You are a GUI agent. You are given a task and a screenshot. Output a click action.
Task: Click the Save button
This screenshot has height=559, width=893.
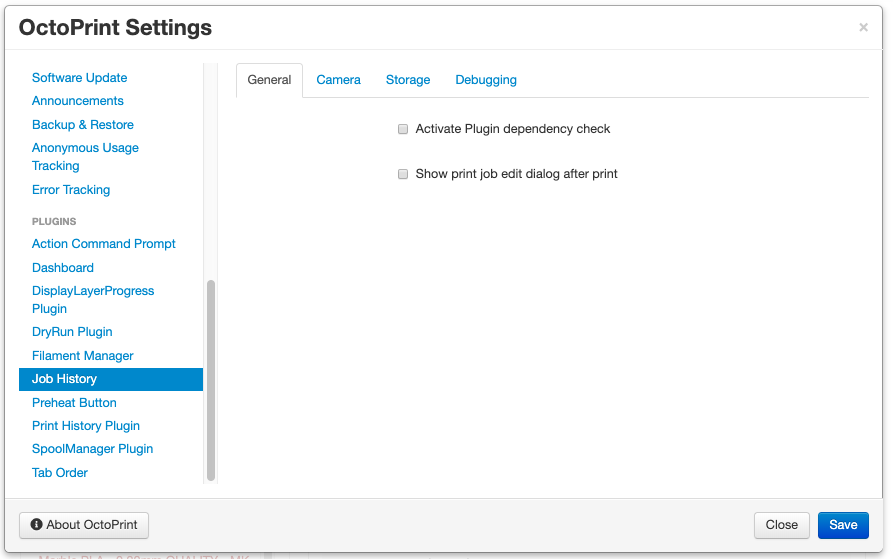click(x=843, y=525)
